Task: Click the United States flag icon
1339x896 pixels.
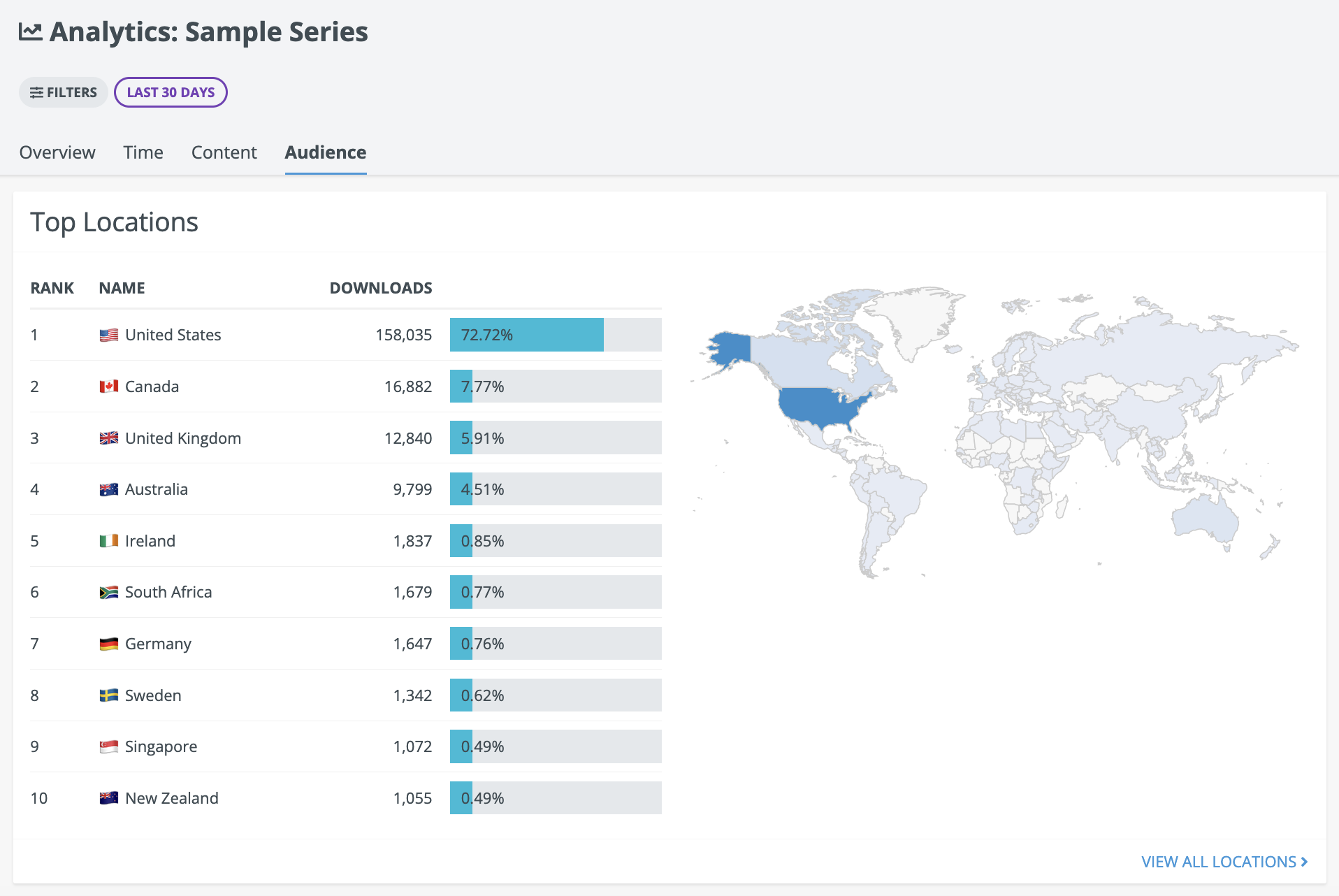Action: (x=108, y=335)
